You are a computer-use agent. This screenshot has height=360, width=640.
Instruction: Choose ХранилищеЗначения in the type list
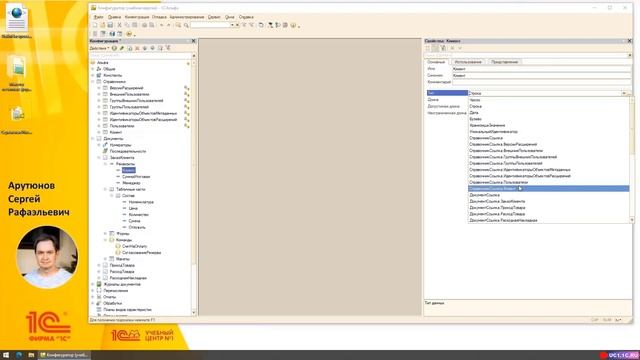coord(549,125)
